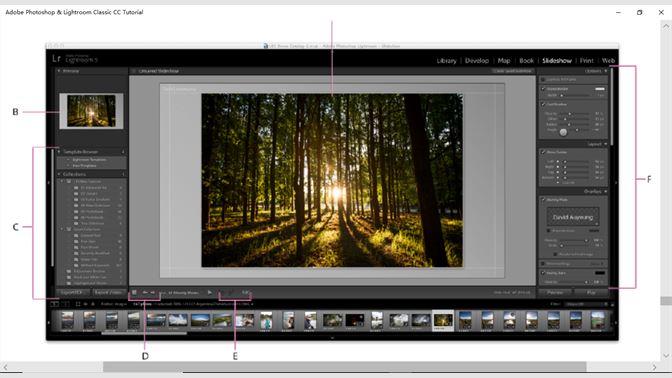Open the Use photos dropdown in toolbar
672x378 pixels.
pos(184,293)
